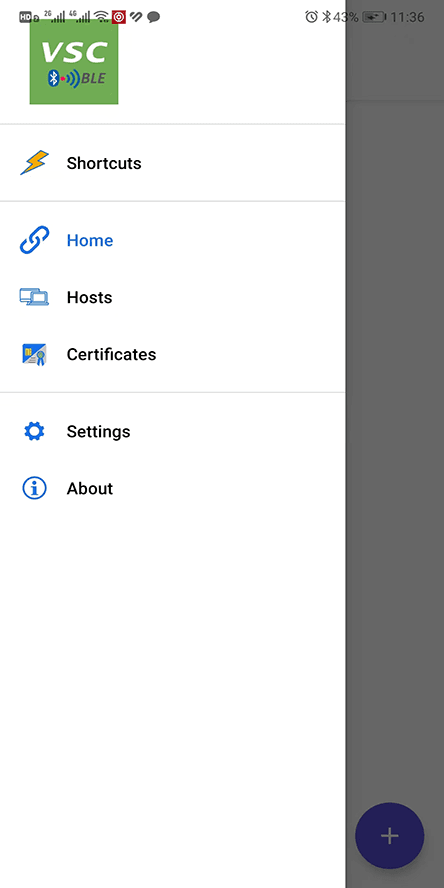
Task: Tap the chat bubble notification icon
Action: click(x=153, y=17)
